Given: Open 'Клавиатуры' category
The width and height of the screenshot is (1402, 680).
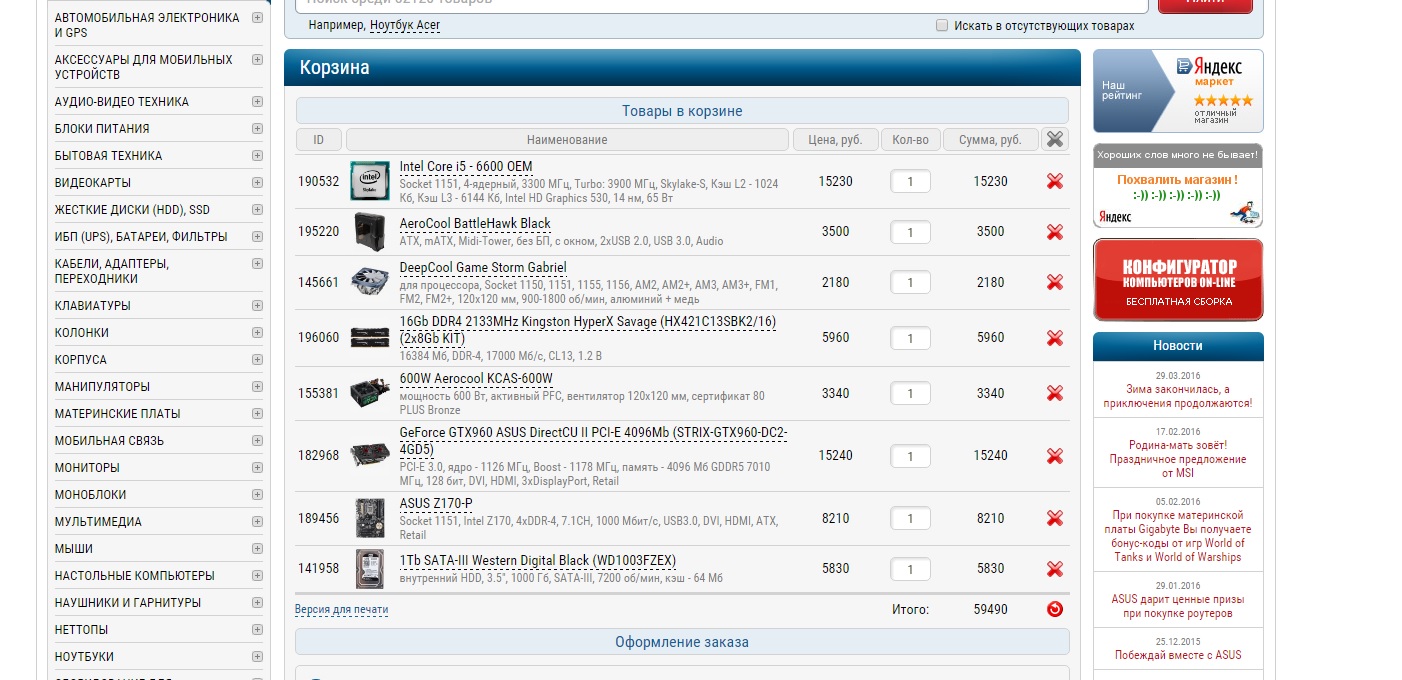Looking at the screenshot, I should coord(92,306).
